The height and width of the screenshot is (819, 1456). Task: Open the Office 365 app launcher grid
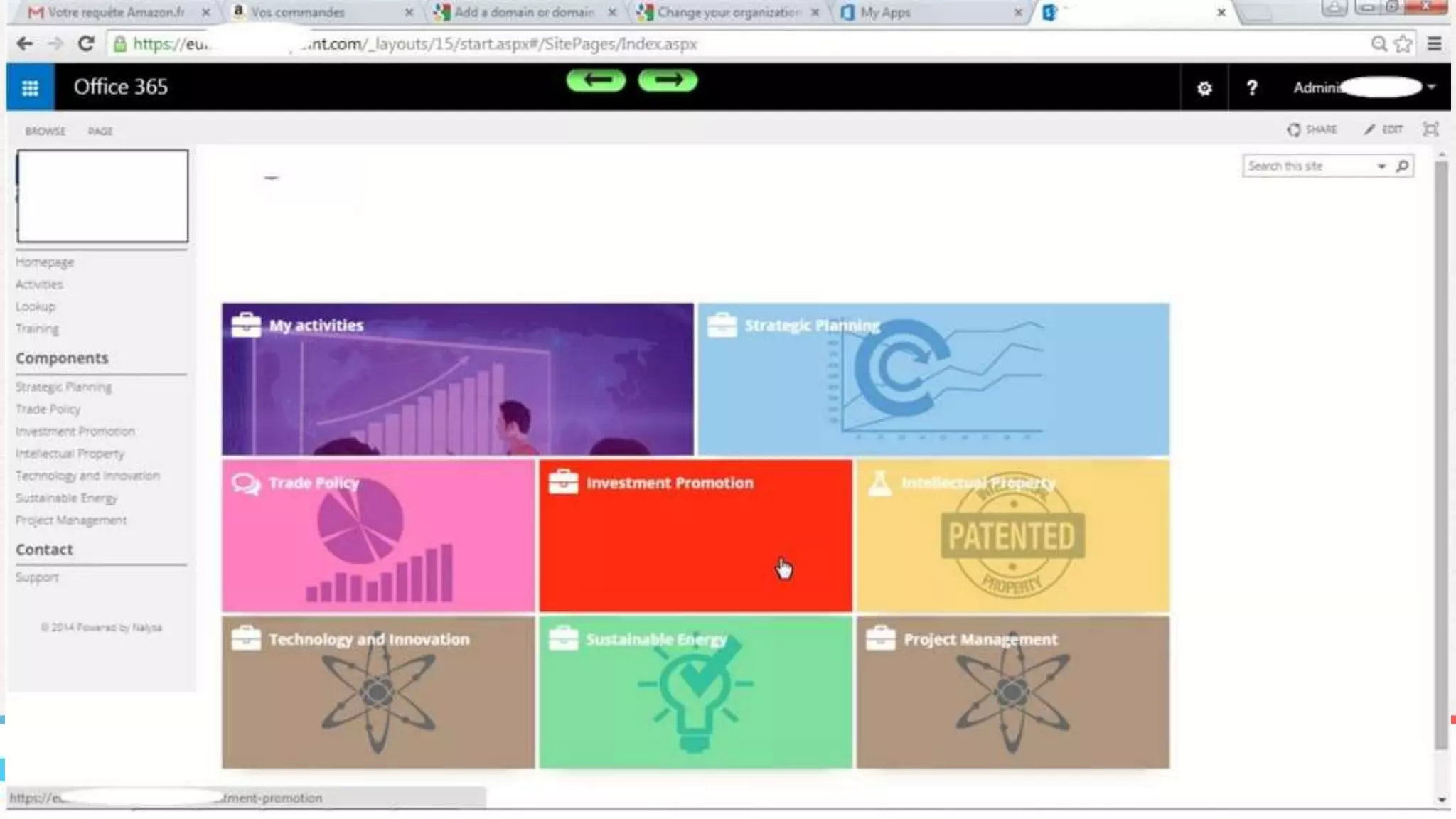tap(30, 87)
